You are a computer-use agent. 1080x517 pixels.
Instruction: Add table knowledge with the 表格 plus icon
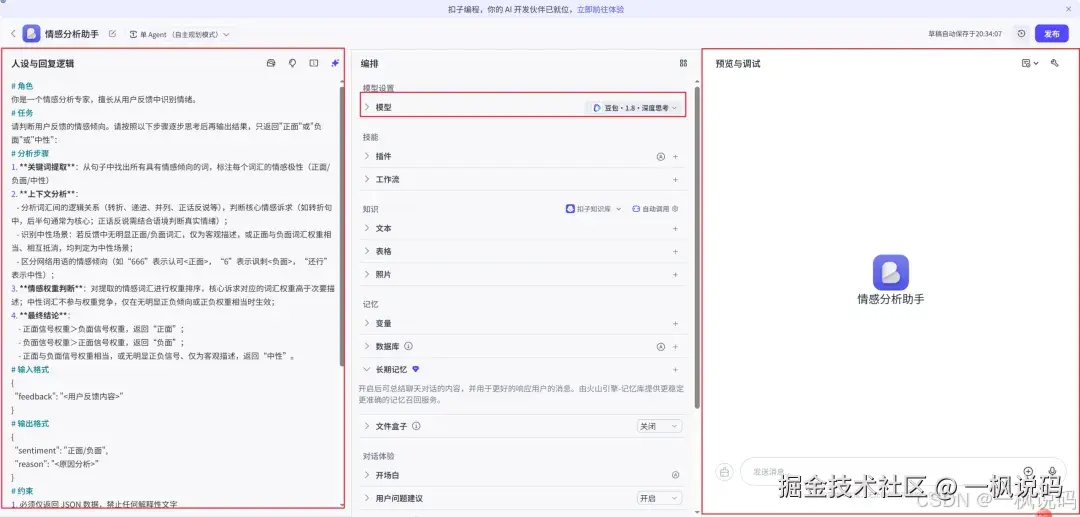(675, 251)
